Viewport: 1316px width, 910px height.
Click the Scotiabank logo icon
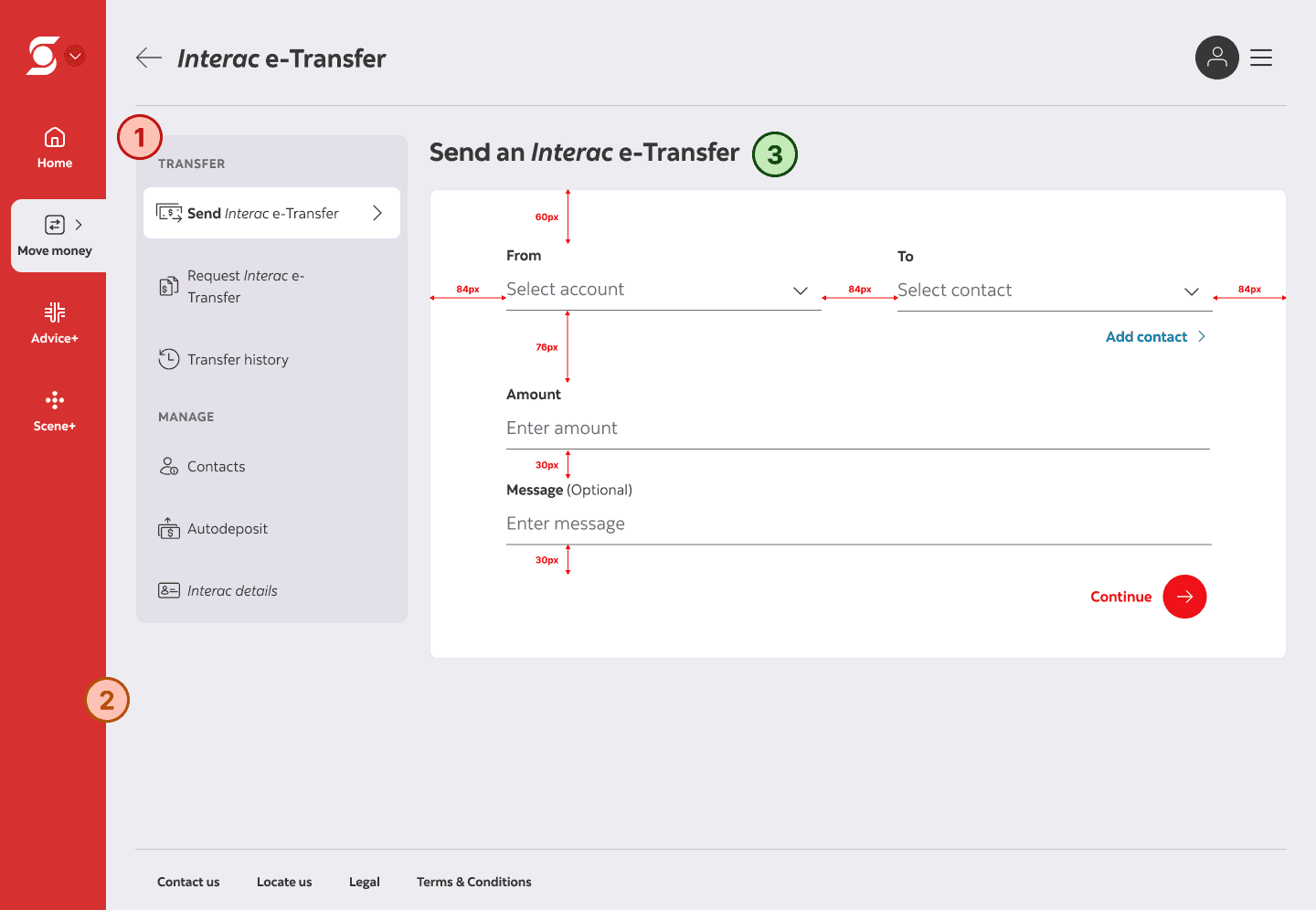coord(43,56)
